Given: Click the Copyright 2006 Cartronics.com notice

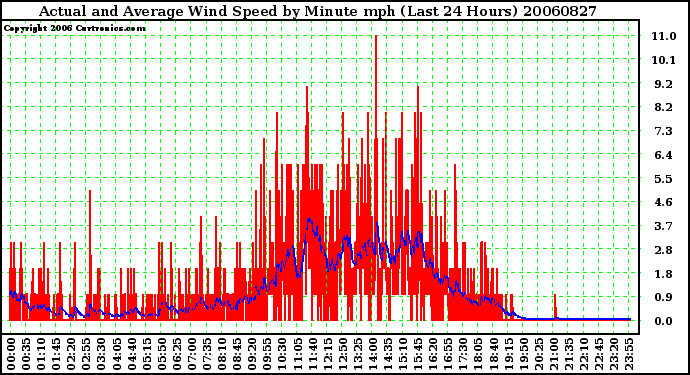Looking at the screenshot, I should coord(74,28).
